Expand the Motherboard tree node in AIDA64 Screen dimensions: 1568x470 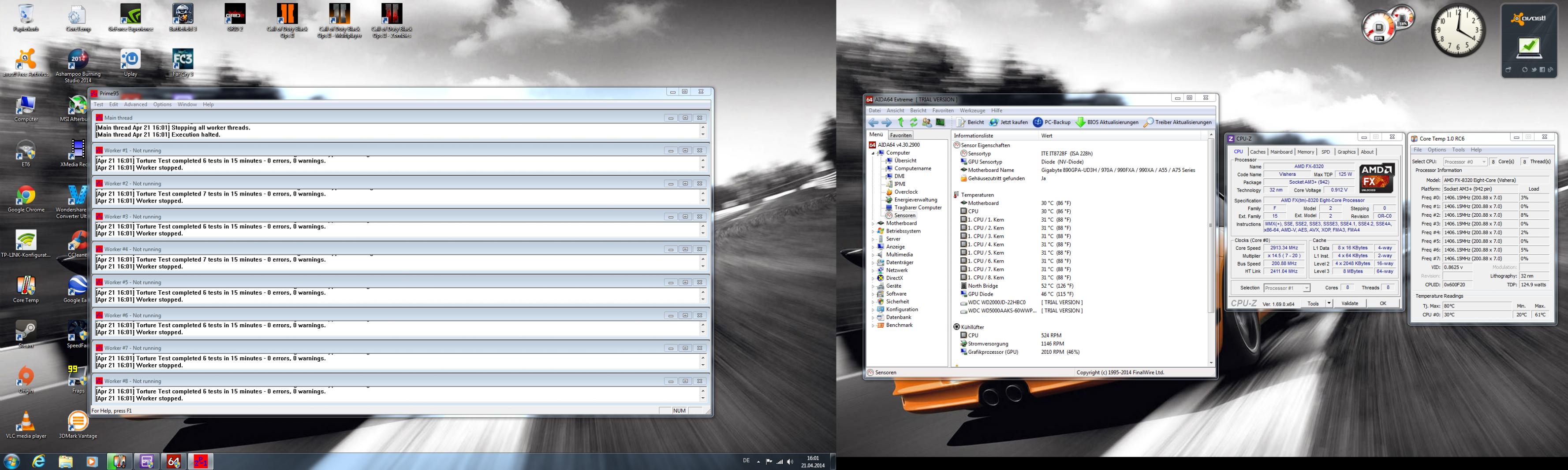[873, 224]
